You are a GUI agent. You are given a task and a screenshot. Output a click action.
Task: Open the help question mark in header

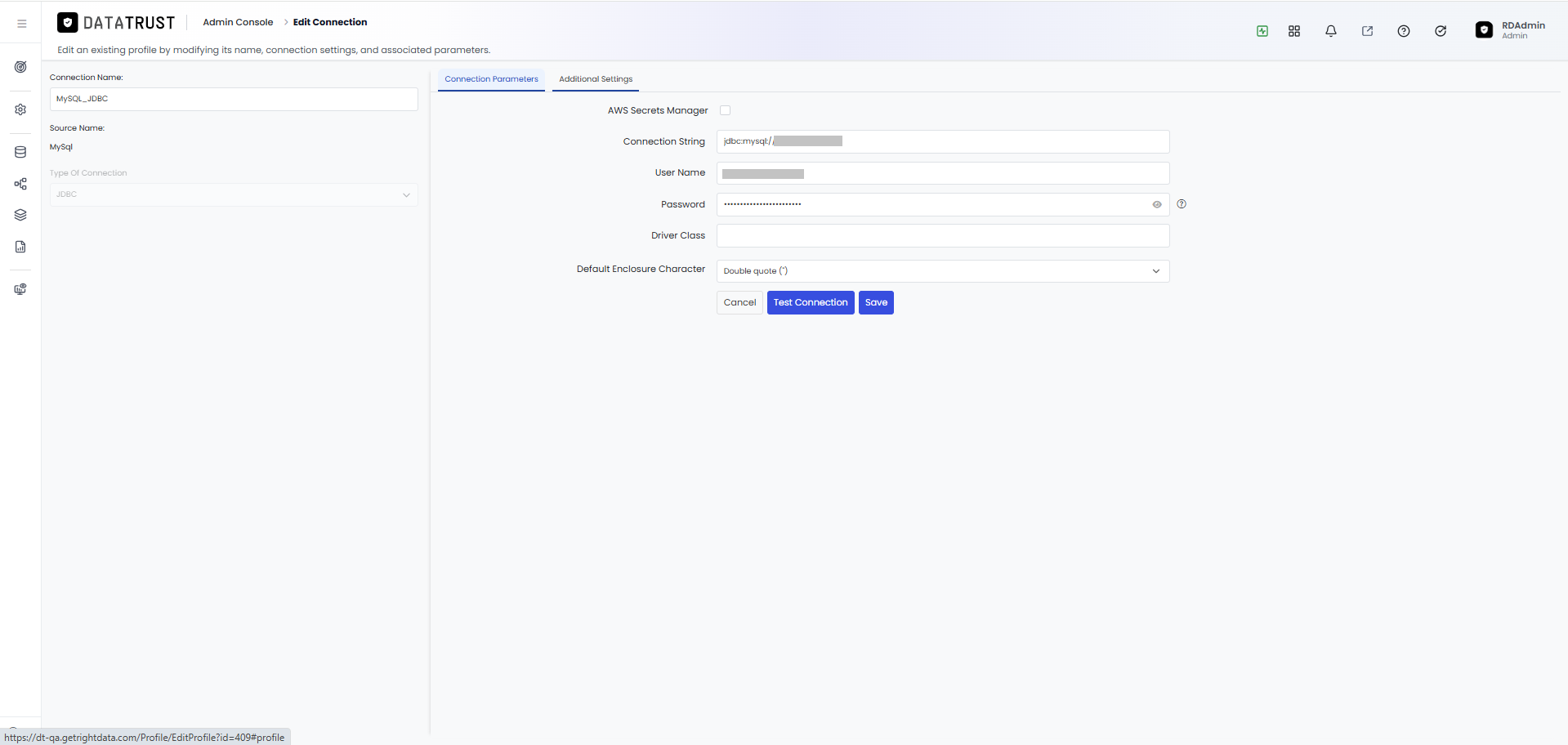pos(1404,31)
